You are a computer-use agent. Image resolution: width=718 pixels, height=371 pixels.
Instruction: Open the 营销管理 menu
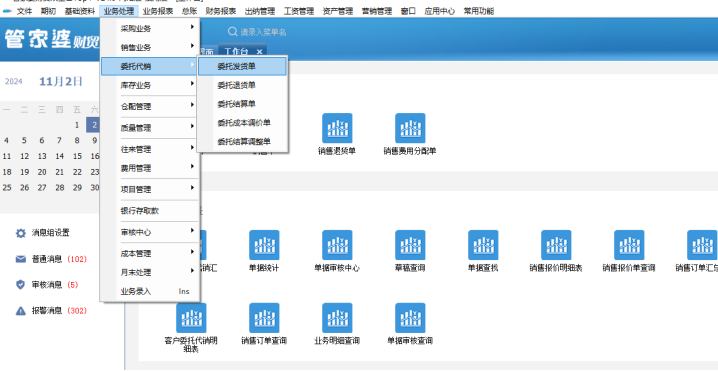[x=377, y=11]
